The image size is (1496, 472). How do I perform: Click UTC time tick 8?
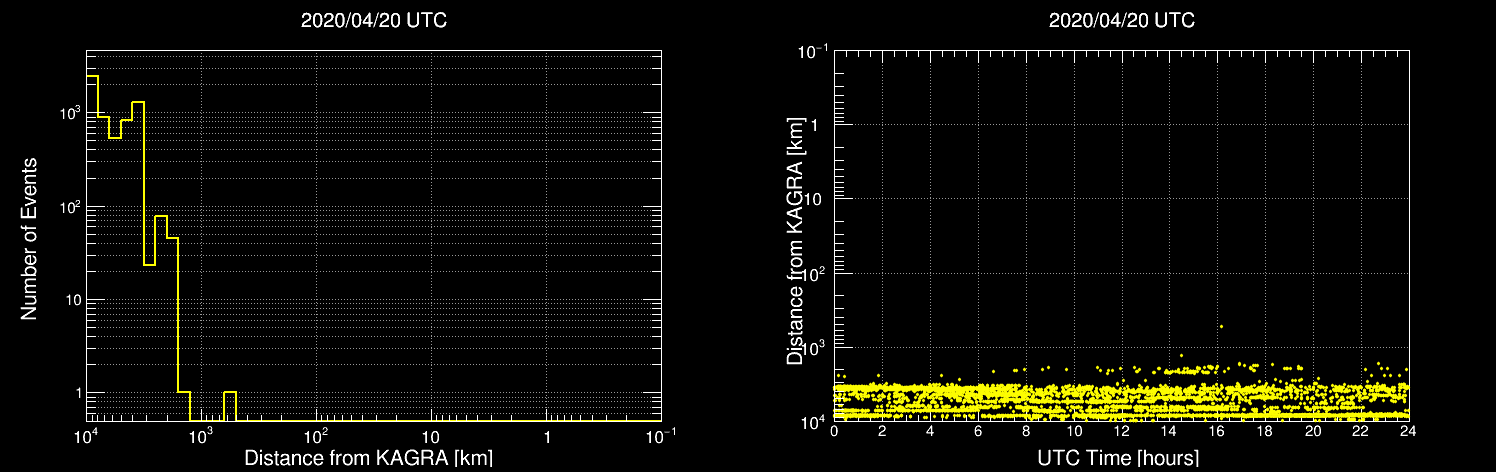pos(1026,431)
